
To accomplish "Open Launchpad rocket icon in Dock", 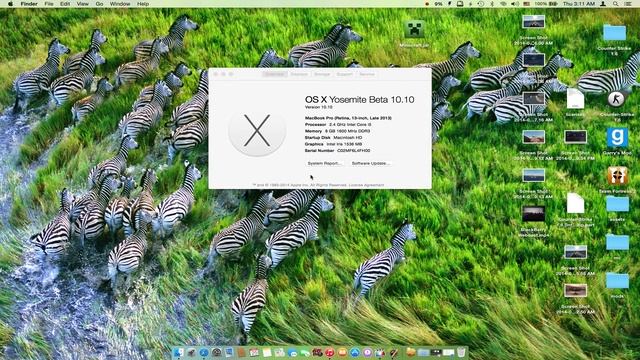I will (x=191, y=352).
